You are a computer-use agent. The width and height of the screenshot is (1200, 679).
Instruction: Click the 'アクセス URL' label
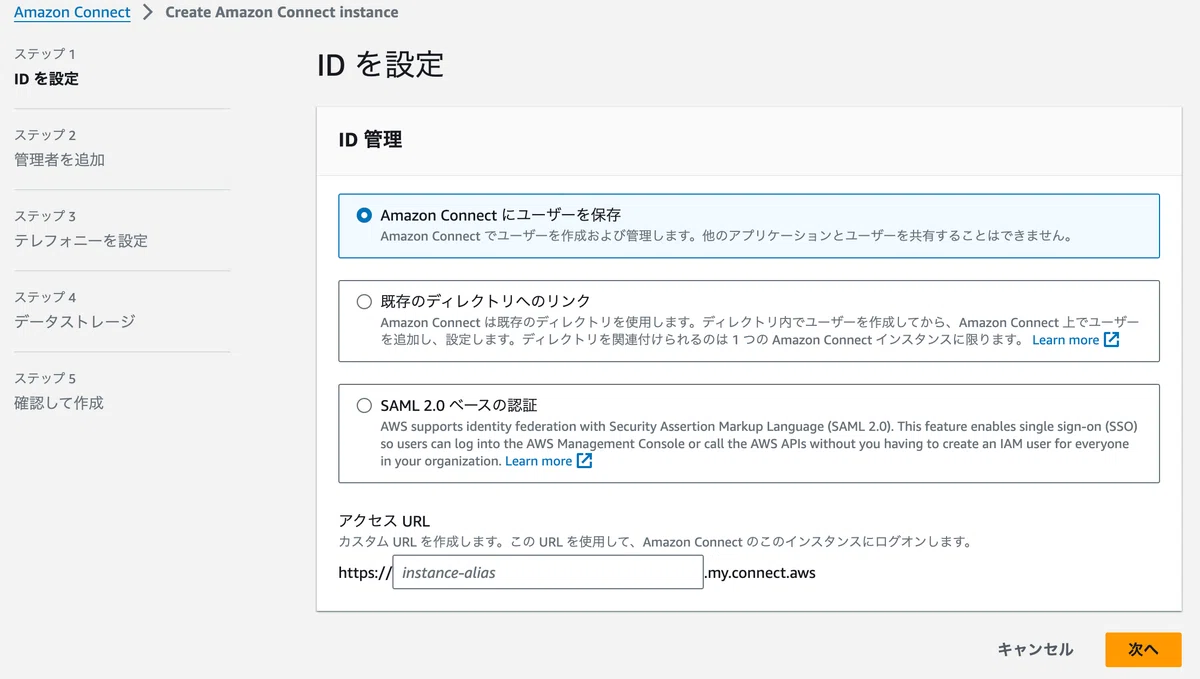(384, 521)
